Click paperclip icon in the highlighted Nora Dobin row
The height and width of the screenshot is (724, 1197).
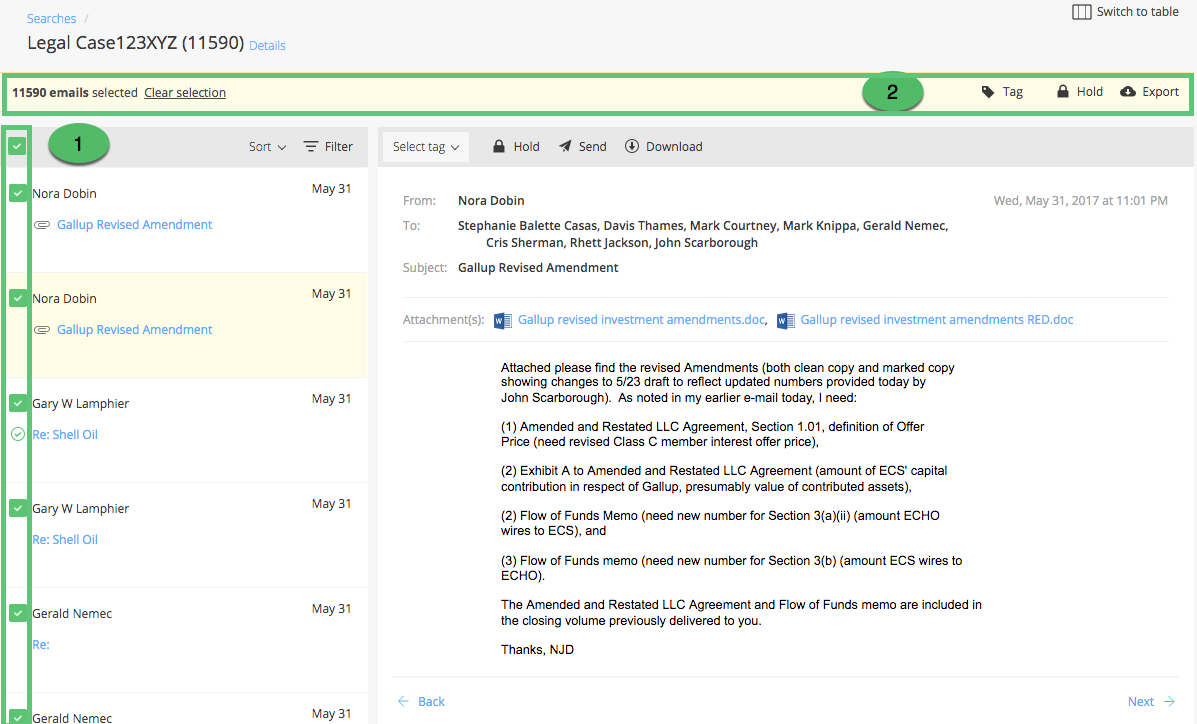42,330
